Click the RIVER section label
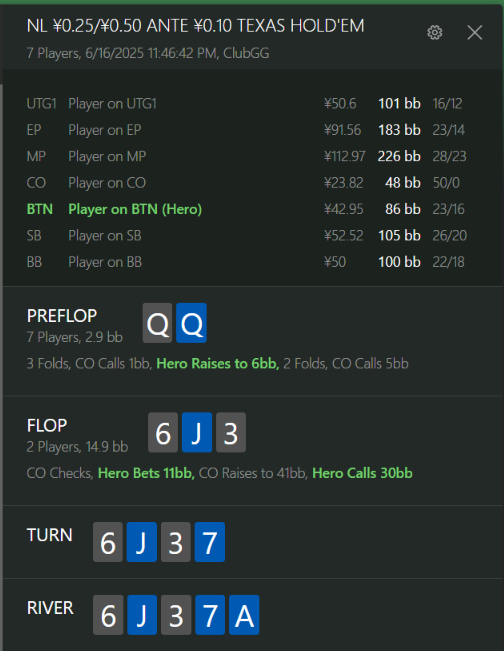Screen dimensions: 504x651 coord(50,608)
